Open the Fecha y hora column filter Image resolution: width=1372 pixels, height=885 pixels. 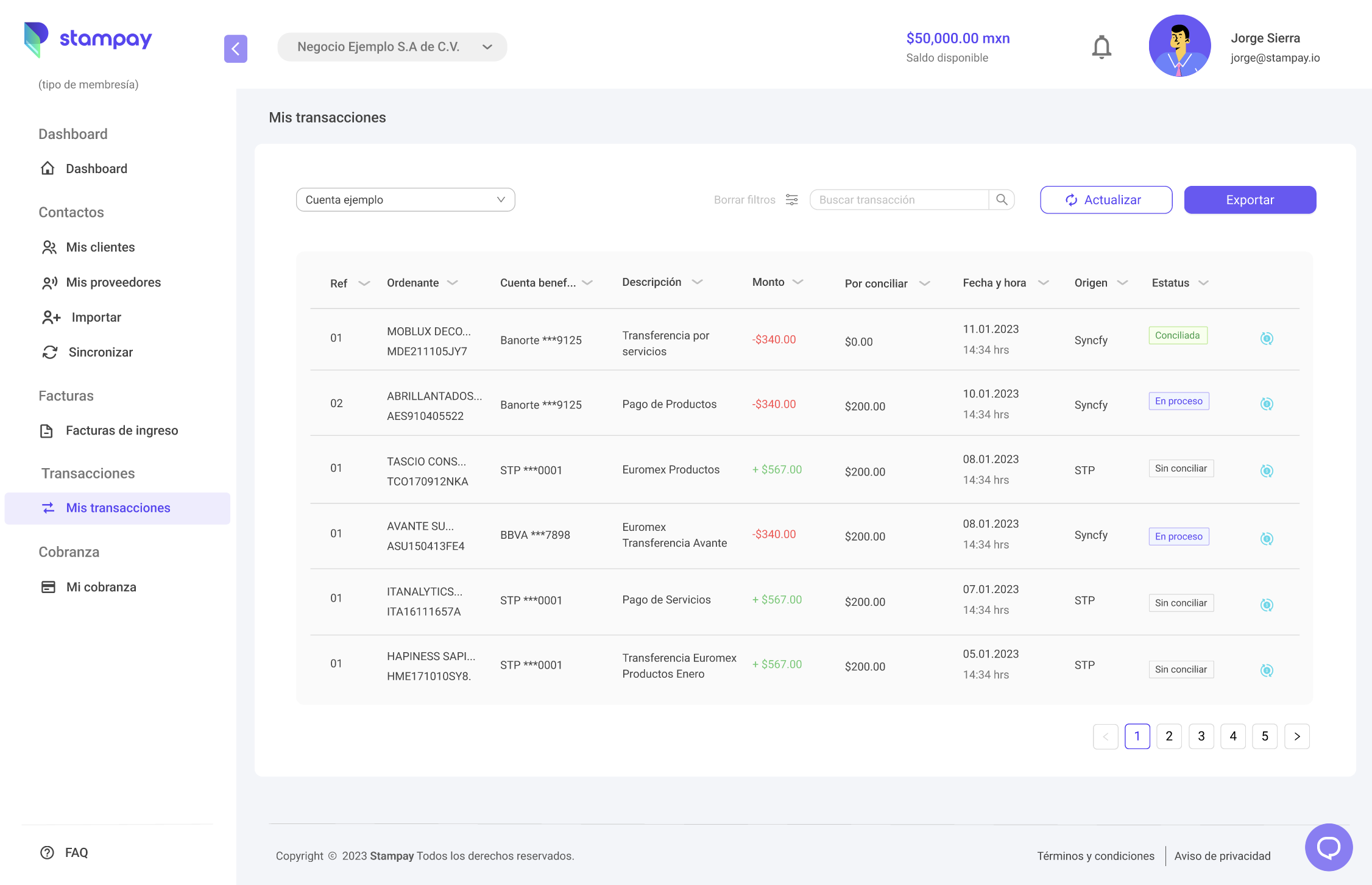[1043, 283]
